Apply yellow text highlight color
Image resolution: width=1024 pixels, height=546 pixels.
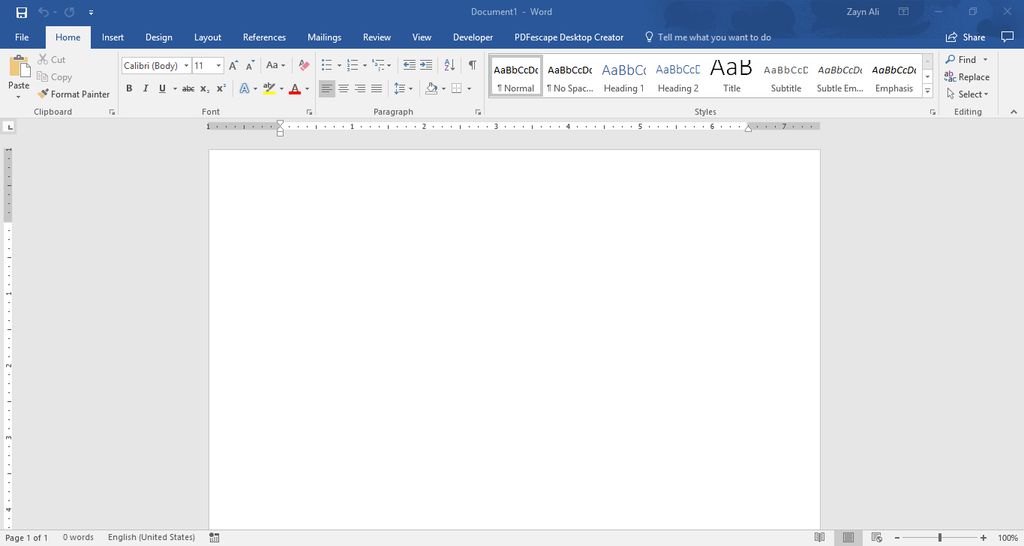pos(269,88)
